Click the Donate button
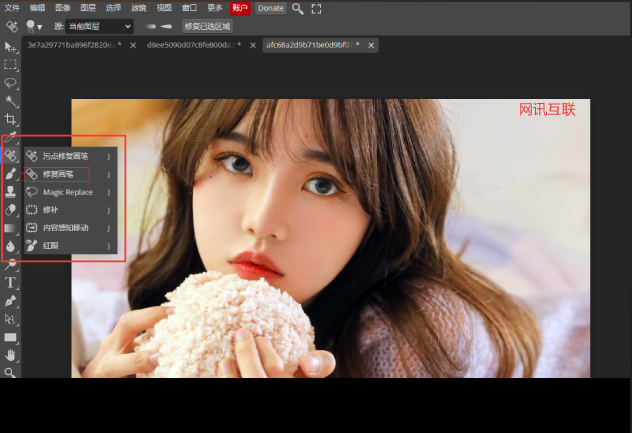Image resolution: width=632 pixels, height=433 pixels. pyautogui.click(x=270, y=8)
